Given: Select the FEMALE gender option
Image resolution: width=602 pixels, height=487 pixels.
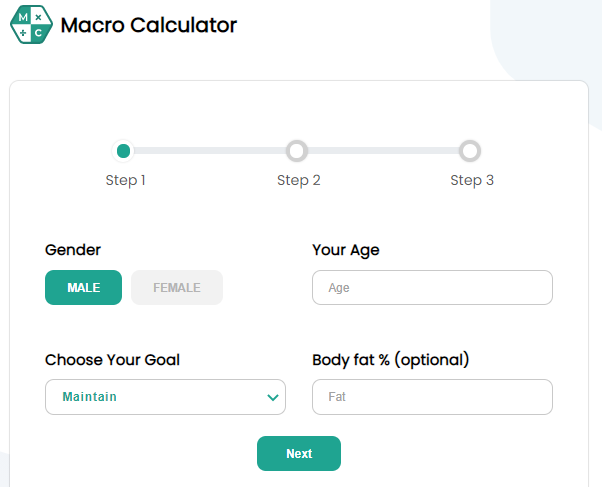Looking at the screenshot, I should 177,287.
